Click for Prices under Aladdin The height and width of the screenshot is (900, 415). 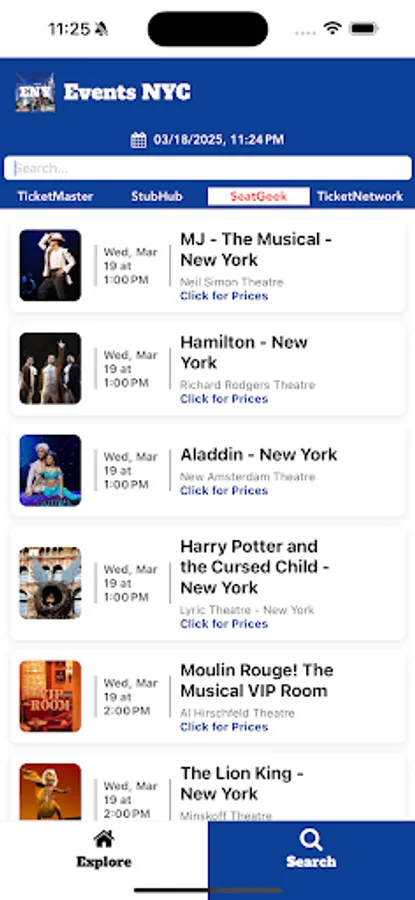click(224, 490)
